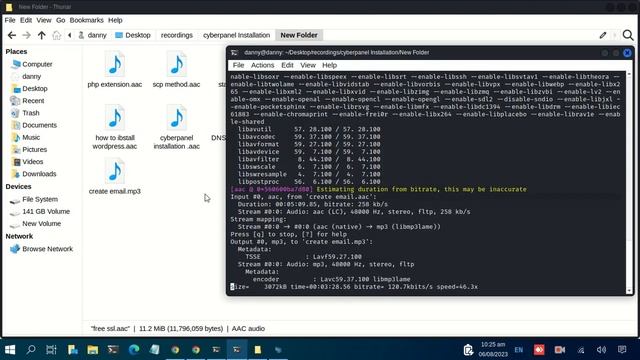
Task: Open the Thunar search magnifier icon
Action: coord(628,36)
